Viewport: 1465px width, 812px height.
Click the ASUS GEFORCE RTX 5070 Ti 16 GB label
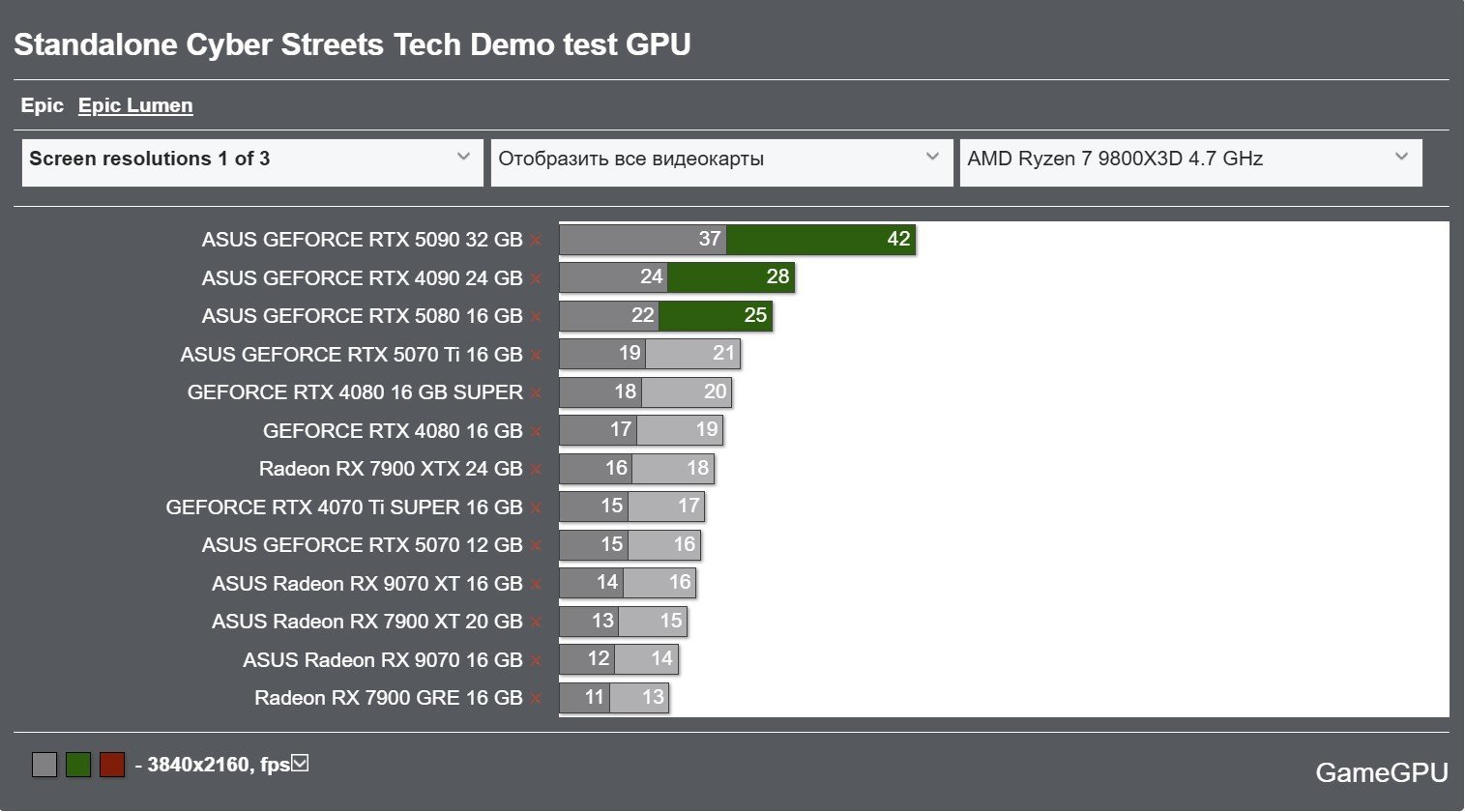[351, 355]
